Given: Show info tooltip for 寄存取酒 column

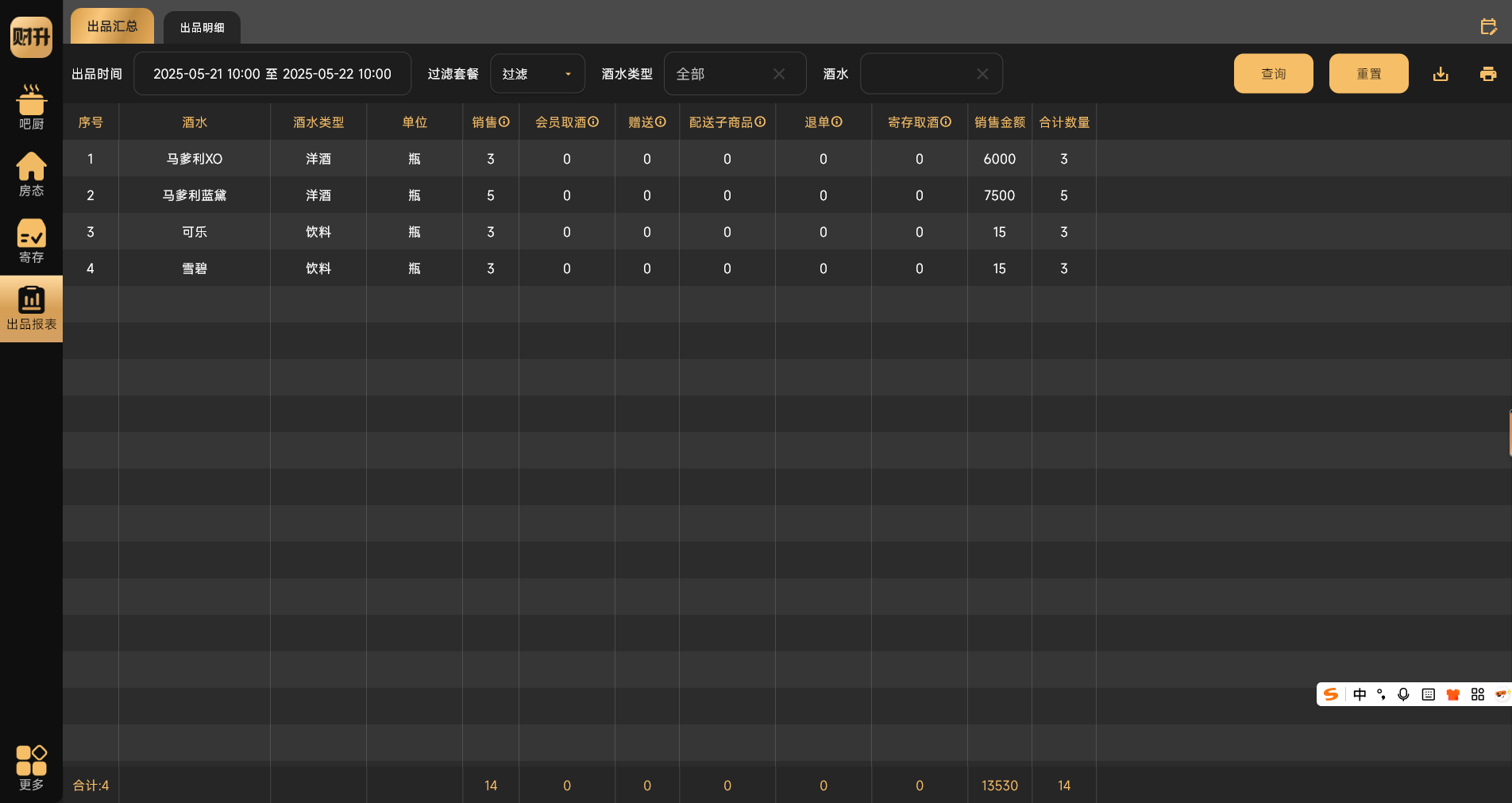Looking at the screenshot, I should pyautogui.click(x=946, y=122).
